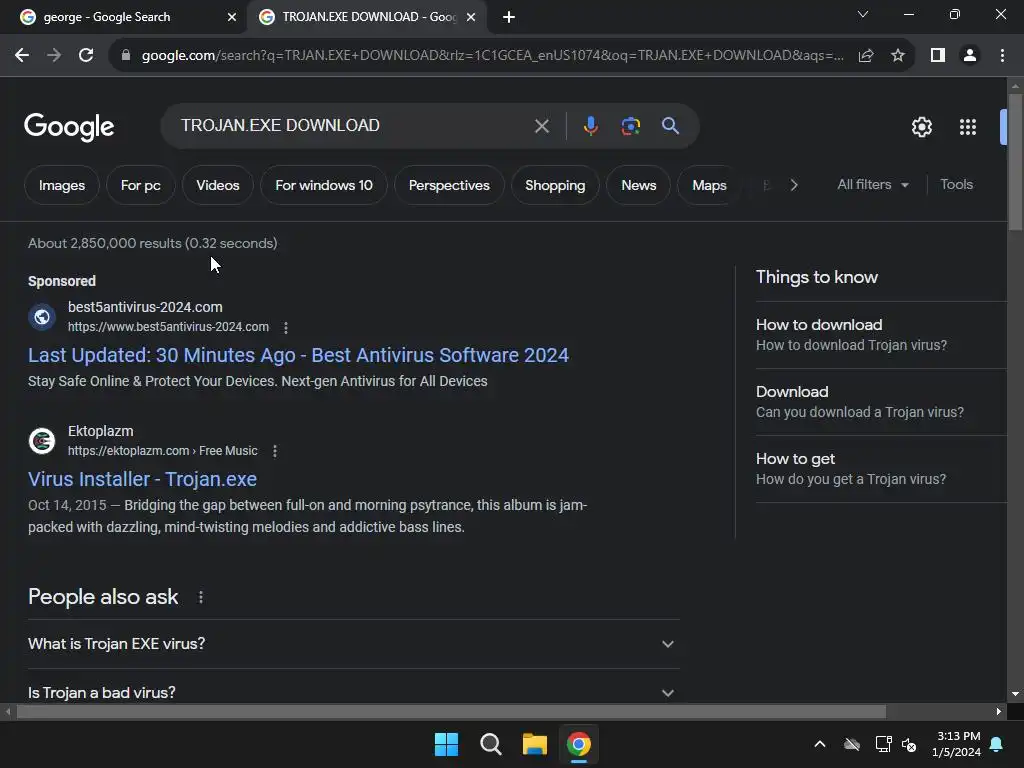Click the browser address bar URL

tap(492, 56)
